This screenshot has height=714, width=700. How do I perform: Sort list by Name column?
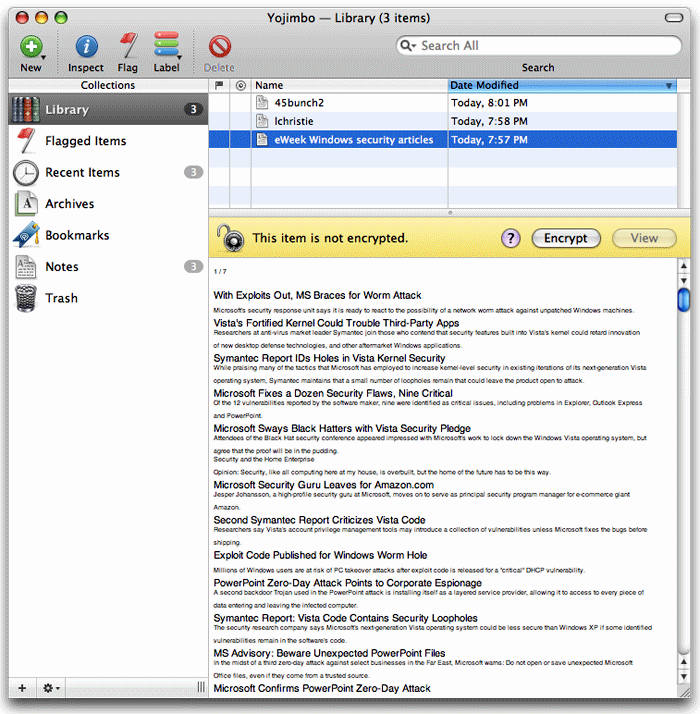350,85
